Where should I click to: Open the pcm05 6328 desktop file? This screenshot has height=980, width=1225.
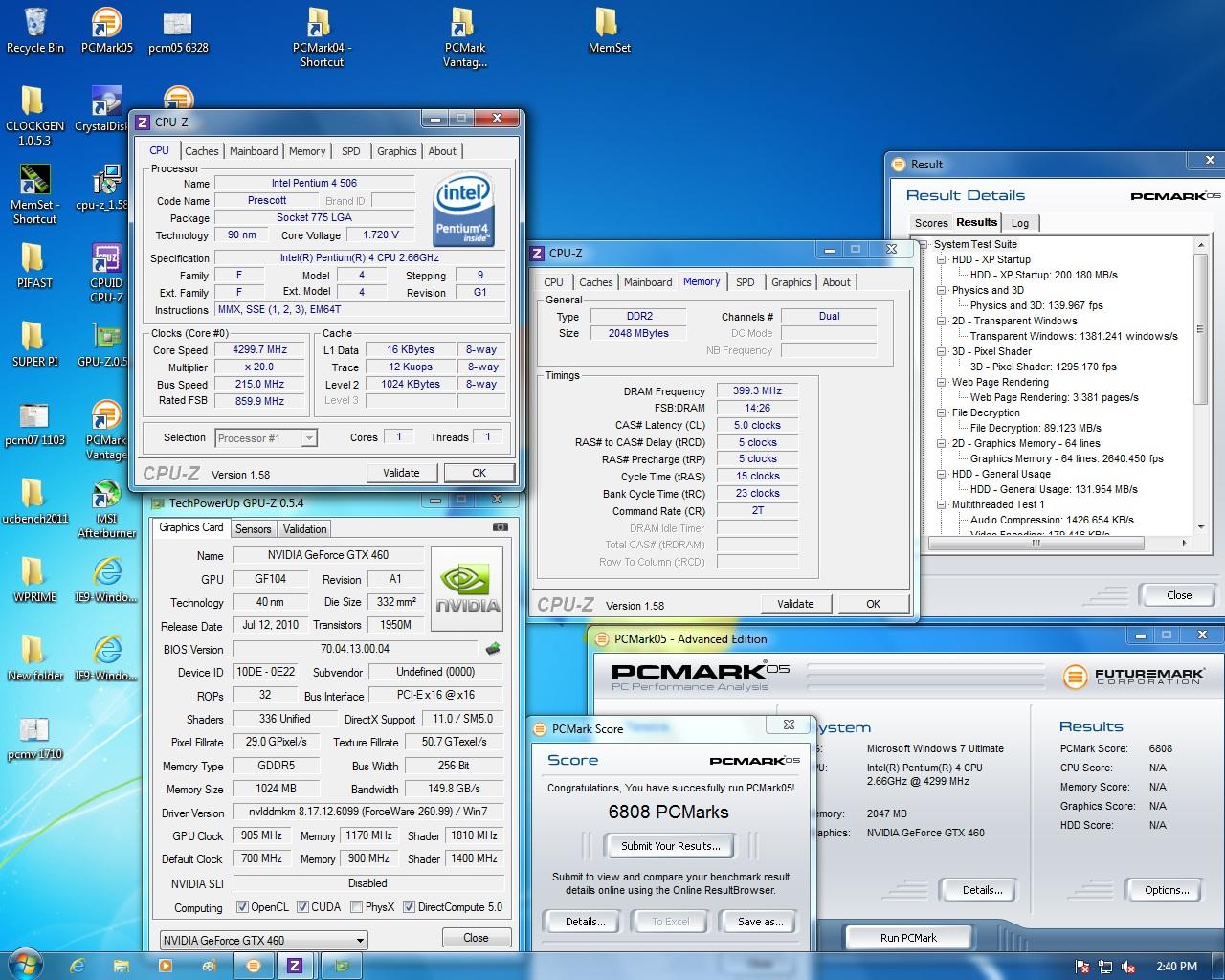tap(178, 30)
